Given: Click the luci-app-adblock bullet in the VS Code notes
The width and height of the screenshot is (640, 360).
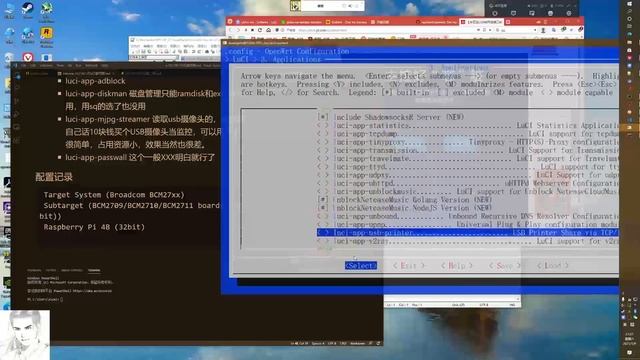Looking at the screenshot, I should click(x=95, y=81).
